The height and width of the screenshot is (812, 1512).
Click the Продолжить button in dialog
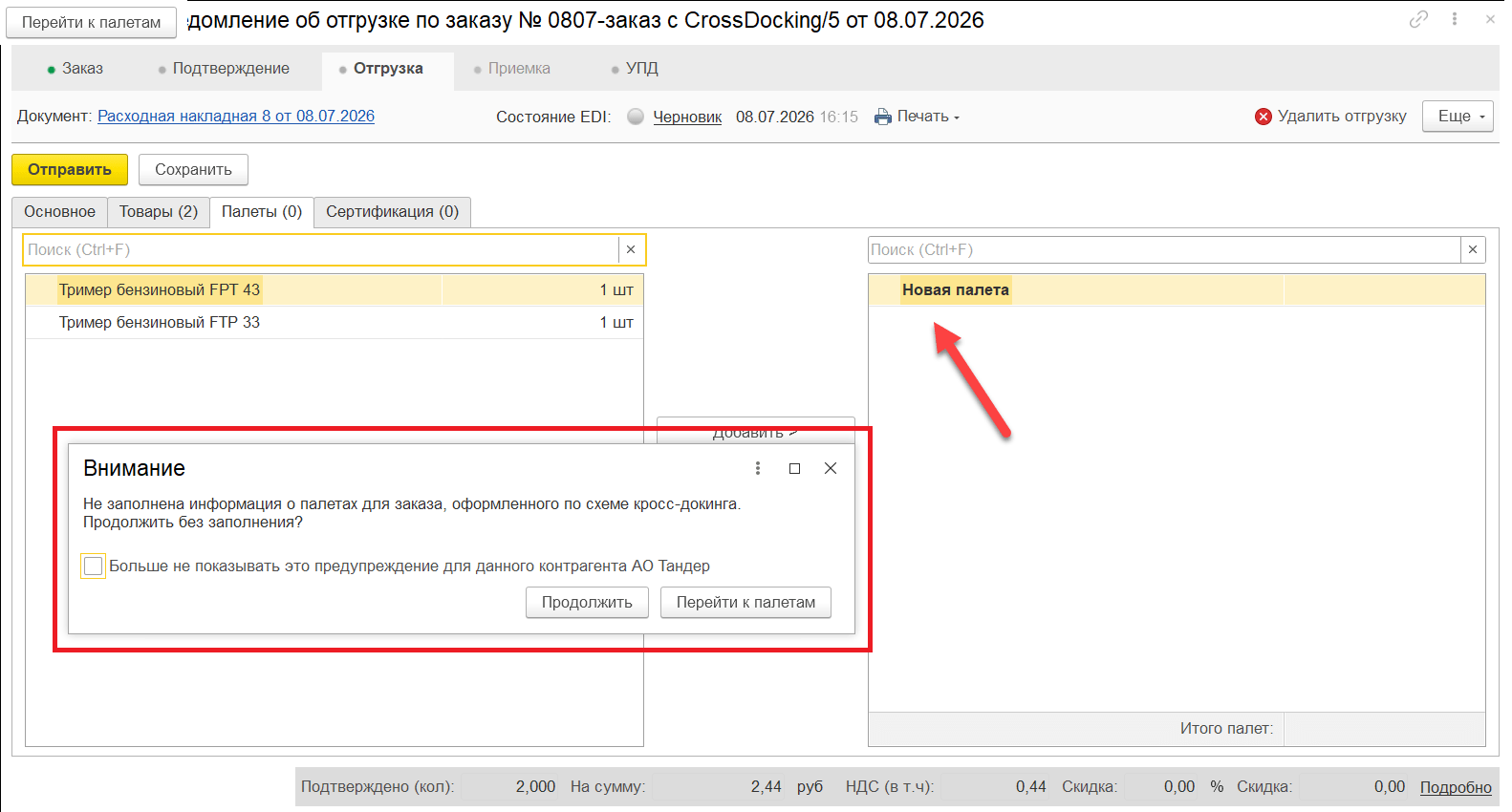click(587, 603)
